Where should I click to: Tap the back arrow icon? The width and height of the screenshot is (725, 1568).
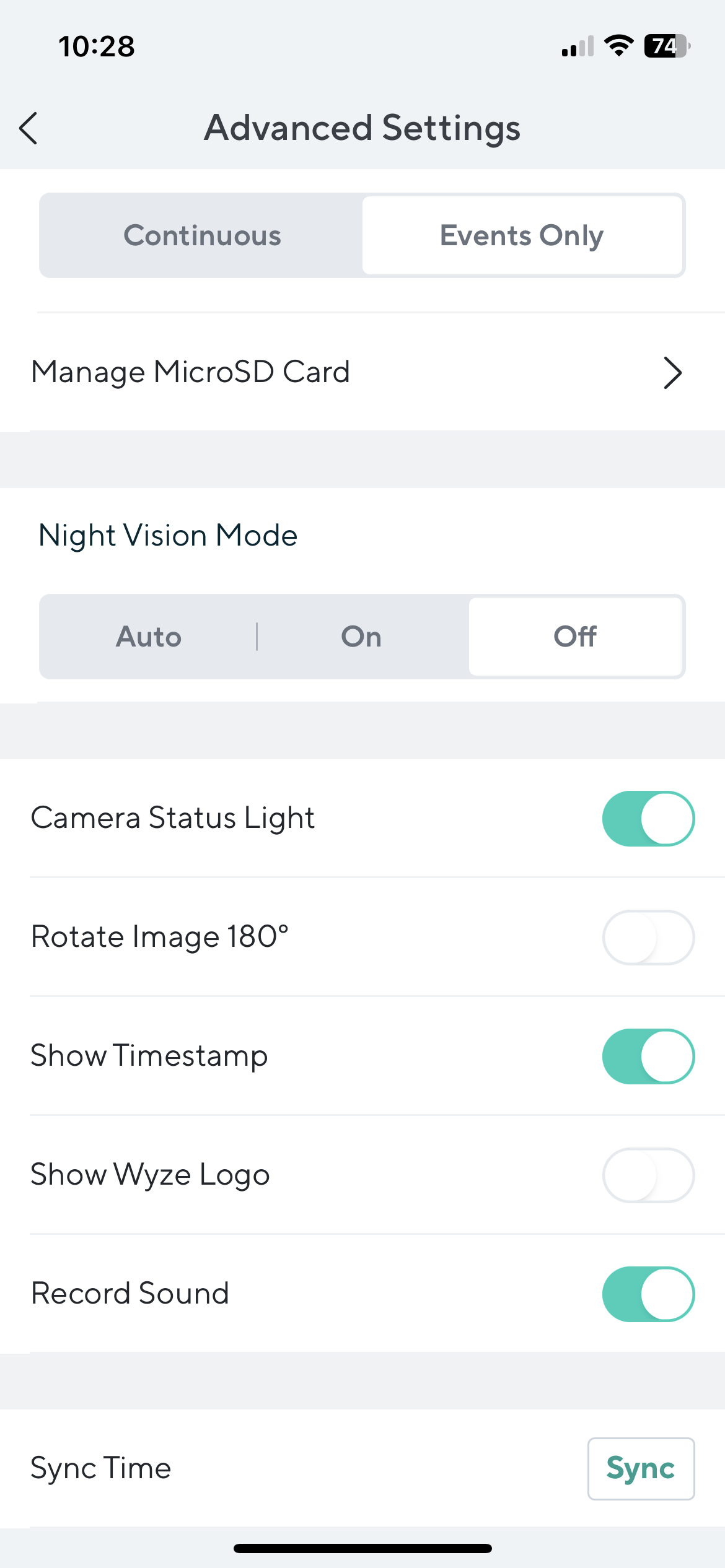(29, 128)
